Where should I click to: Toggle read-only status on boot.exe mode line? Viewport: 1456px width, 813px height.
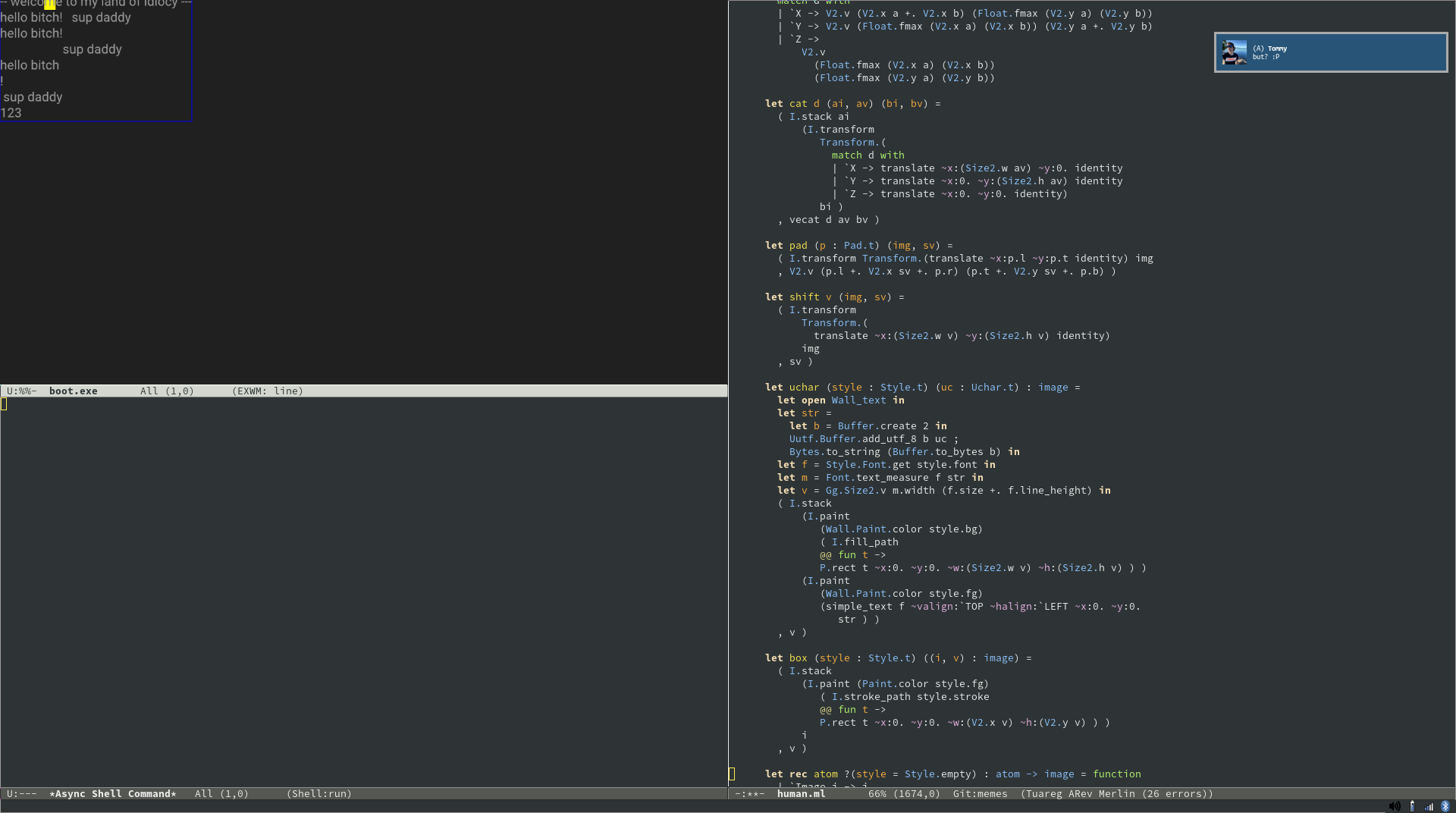pyautogui.click(x=22, y=391)
